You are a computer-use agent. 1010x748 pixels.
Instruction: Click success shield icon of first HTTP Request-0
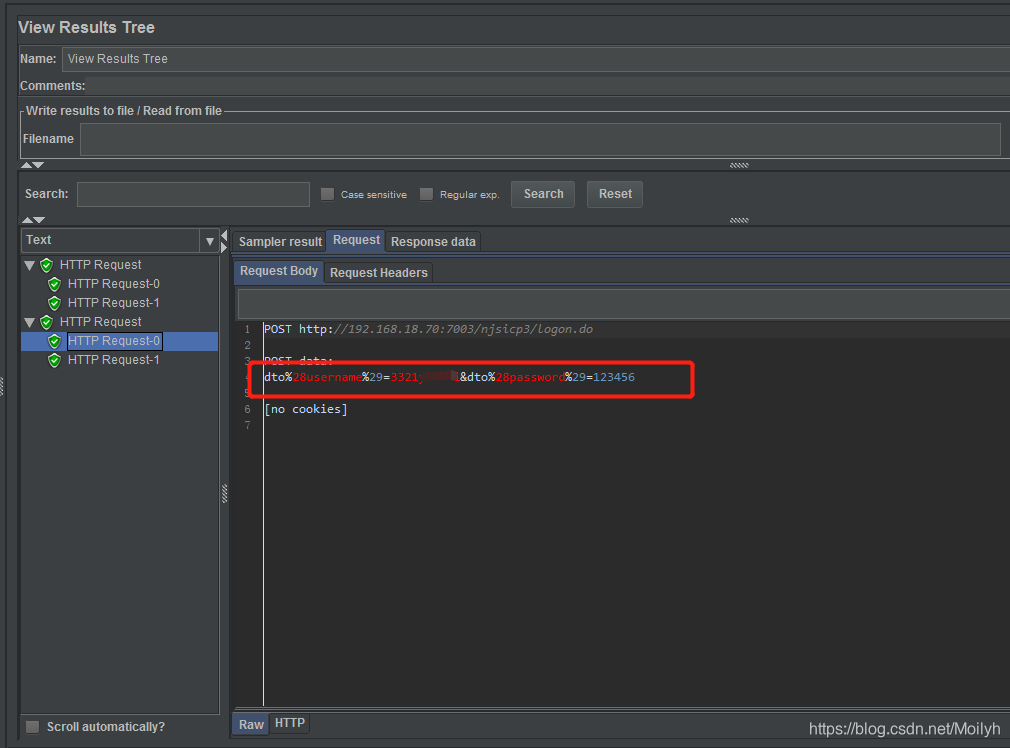tap(55, 284)
